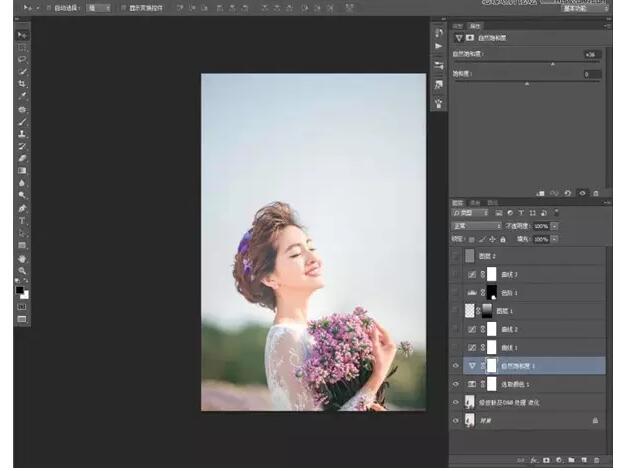Open the History panel icon in dock
The height and width of the screenshot is (471, 626).
coord(438,33)
